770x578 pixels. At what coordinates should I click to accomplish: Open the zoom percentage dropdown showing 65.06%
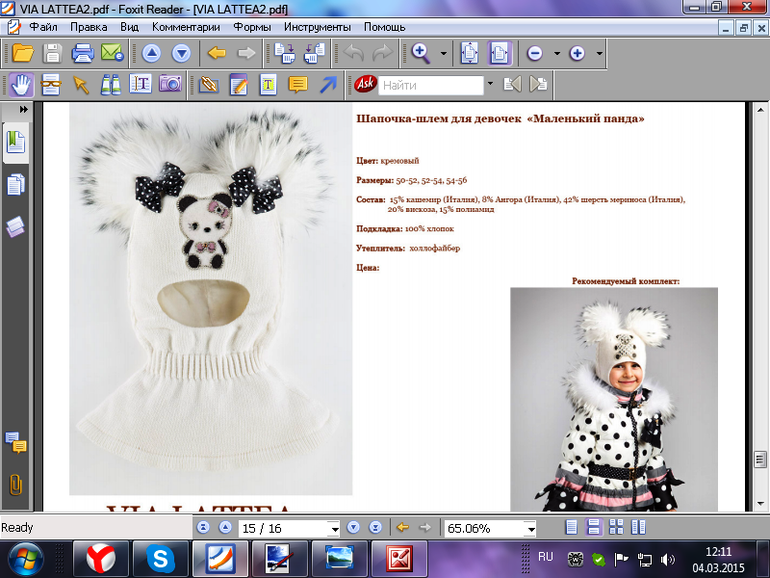click(530, 528)
